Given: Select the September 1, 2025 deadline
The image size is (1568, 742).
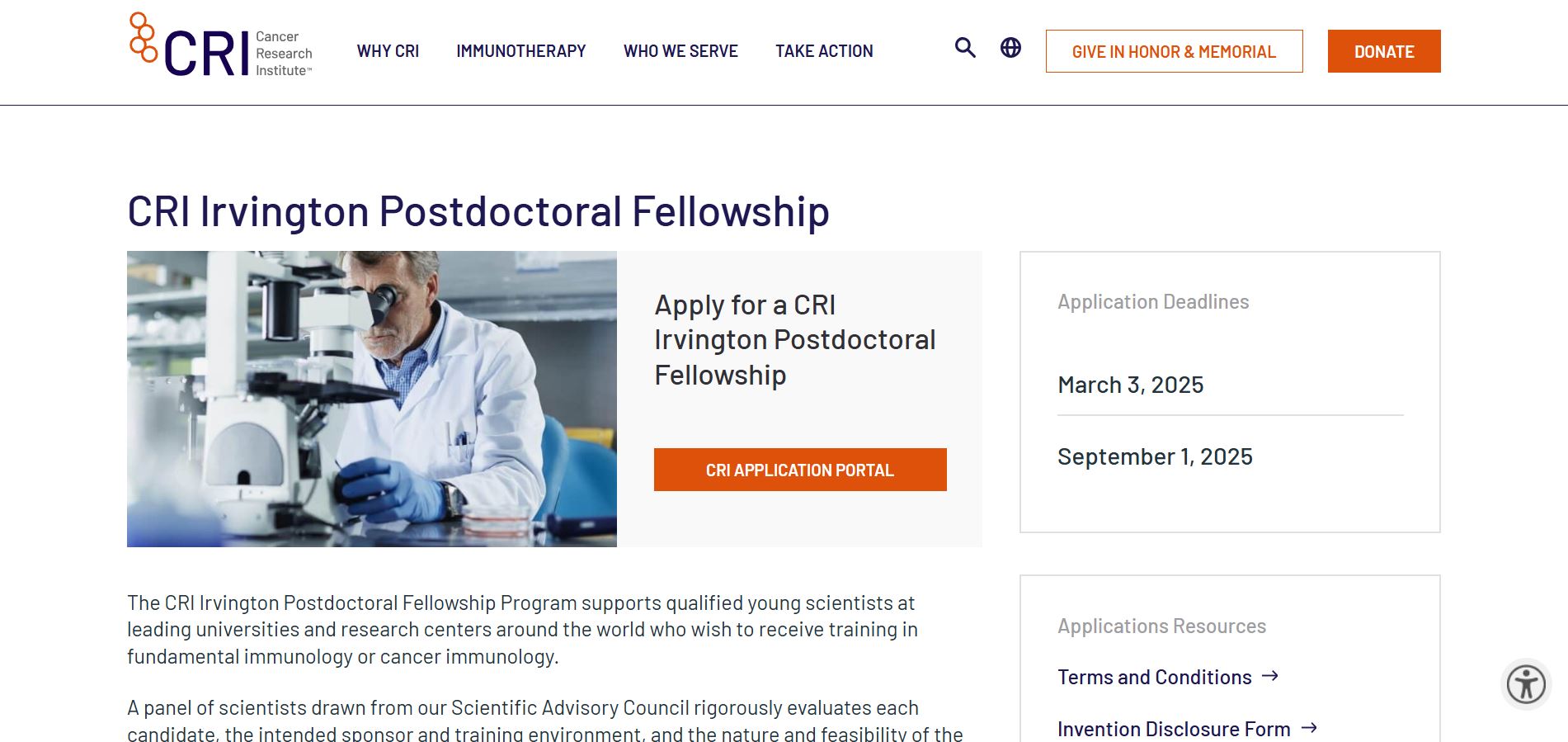Looking at the screenshot, I should (1155, 456).
